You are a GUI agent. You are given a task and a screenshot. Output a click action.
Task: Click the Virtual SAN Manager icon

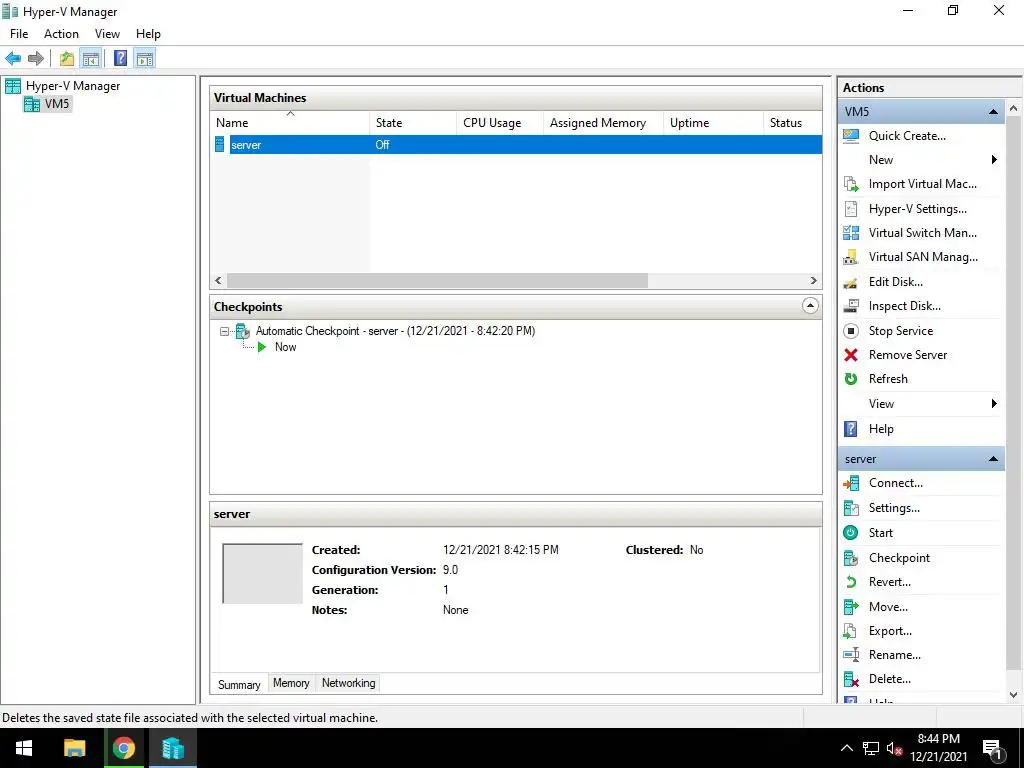[851, 257]
